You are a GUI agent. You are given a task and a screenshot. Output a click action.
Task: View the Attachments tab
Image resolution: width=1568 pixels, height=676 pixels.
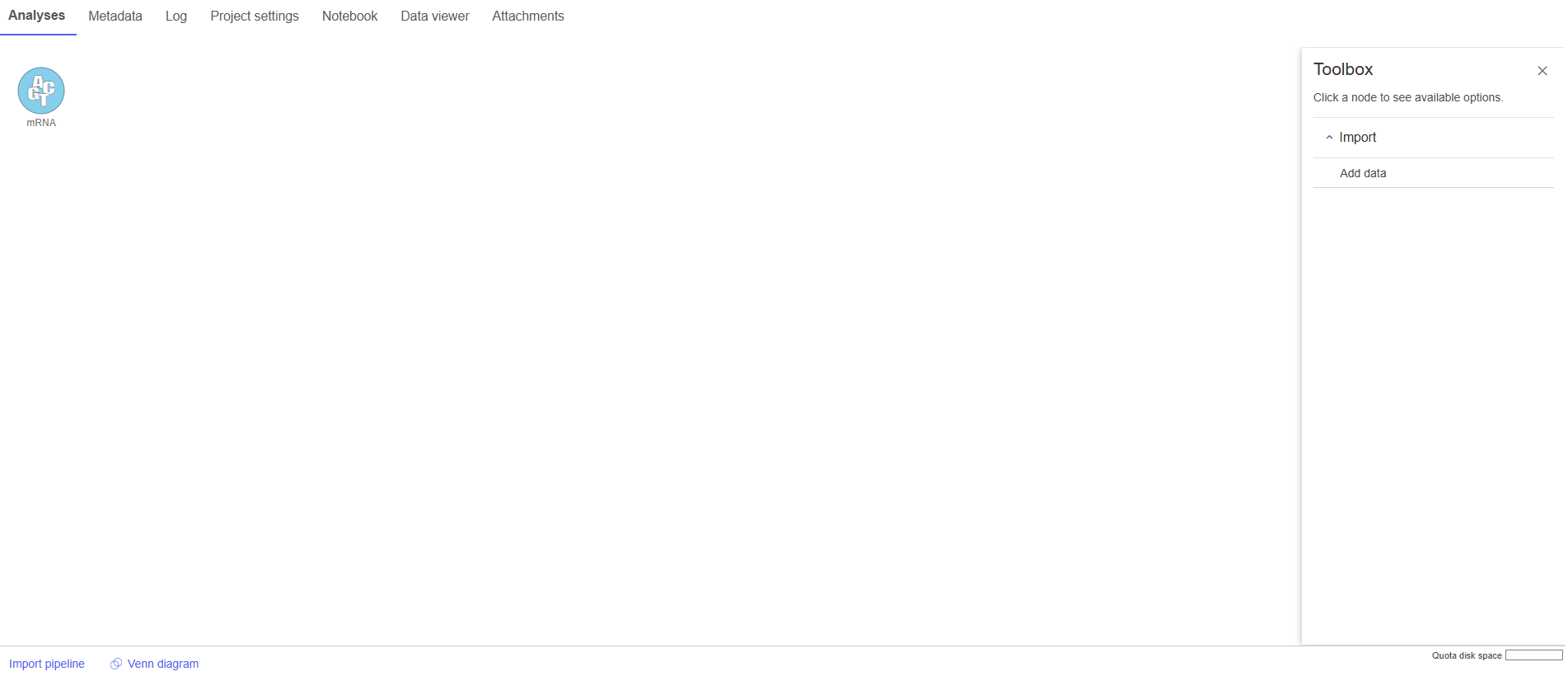click(x=528, y=16)
